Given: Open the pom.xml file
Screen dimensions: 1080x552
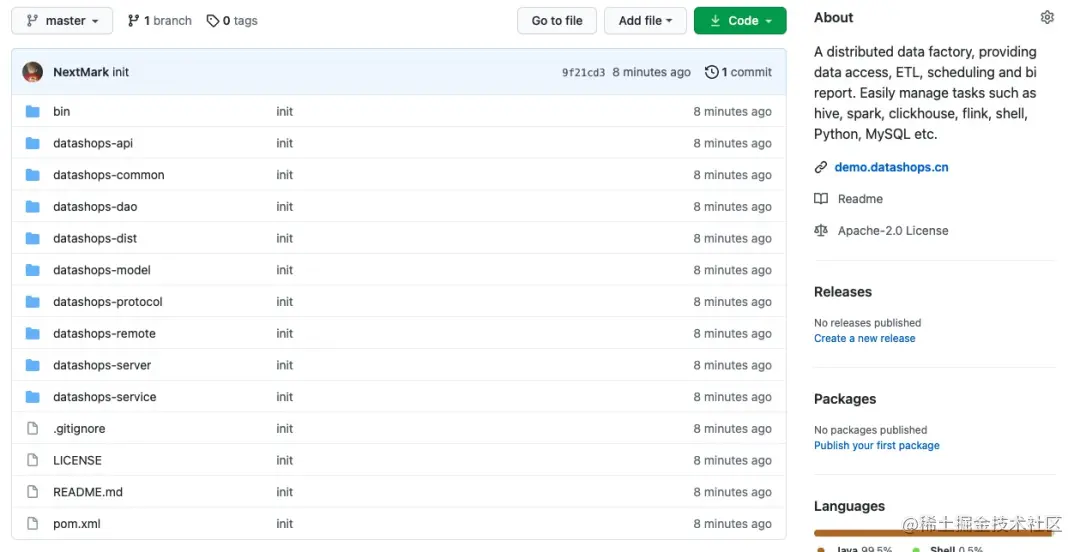Looking at the screenshot, I should click(x=76, y=524).
